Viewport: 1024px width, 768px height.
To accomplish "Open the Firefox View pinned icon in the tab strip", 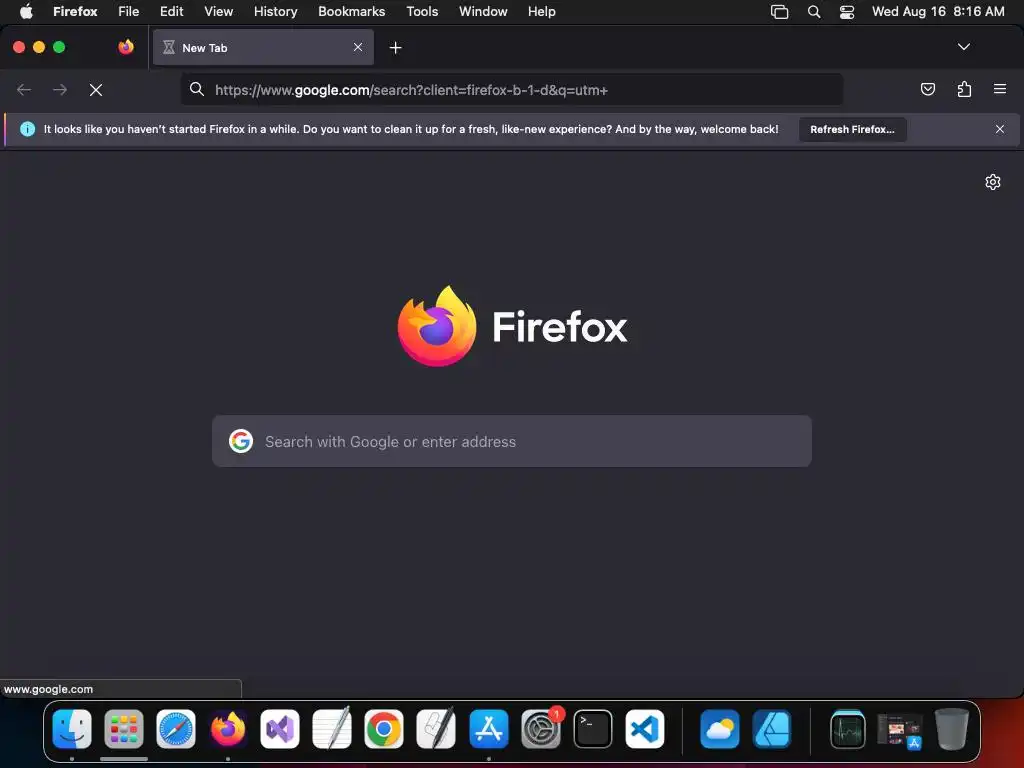I will (126, 47).
